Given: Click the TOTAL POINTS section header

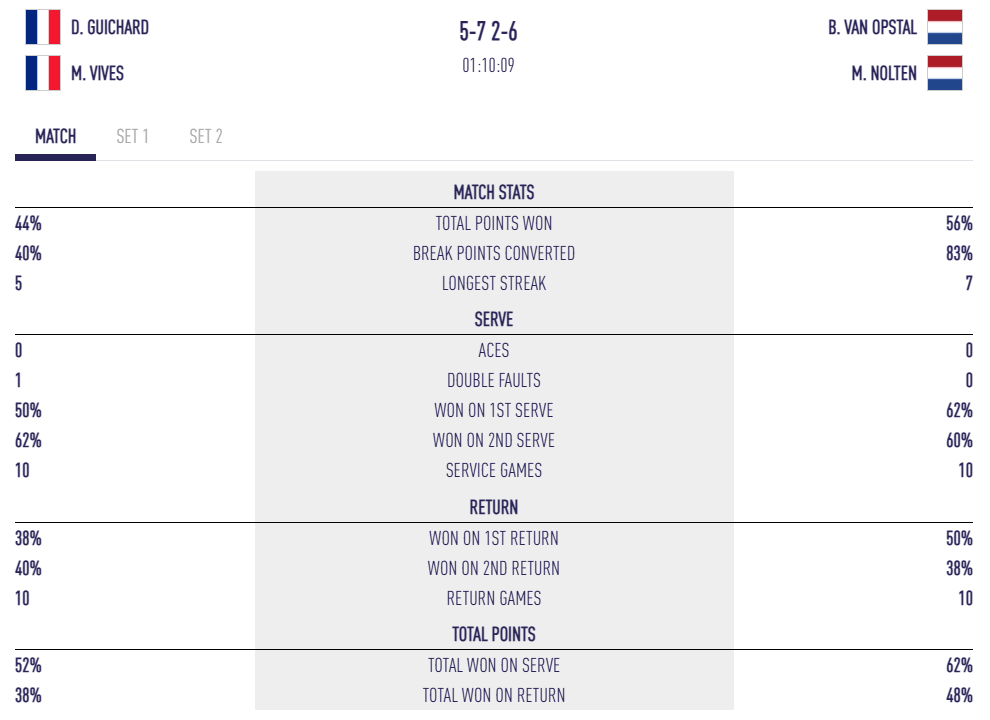Looking at the screenshot, I should (494, 634).
